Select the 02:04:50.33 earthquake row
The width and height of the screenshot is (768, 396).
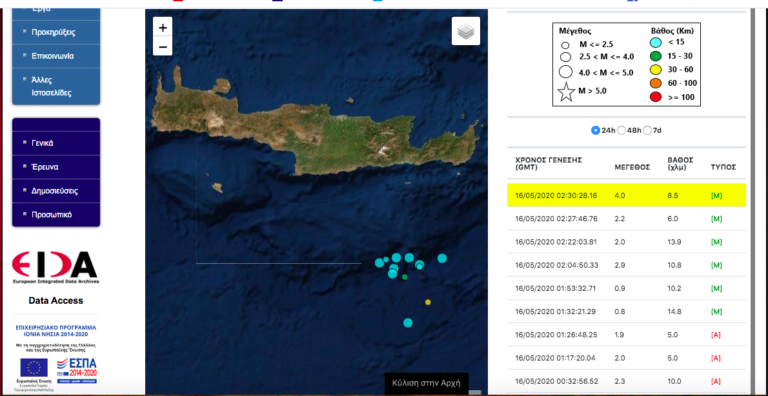click(626, 265)
